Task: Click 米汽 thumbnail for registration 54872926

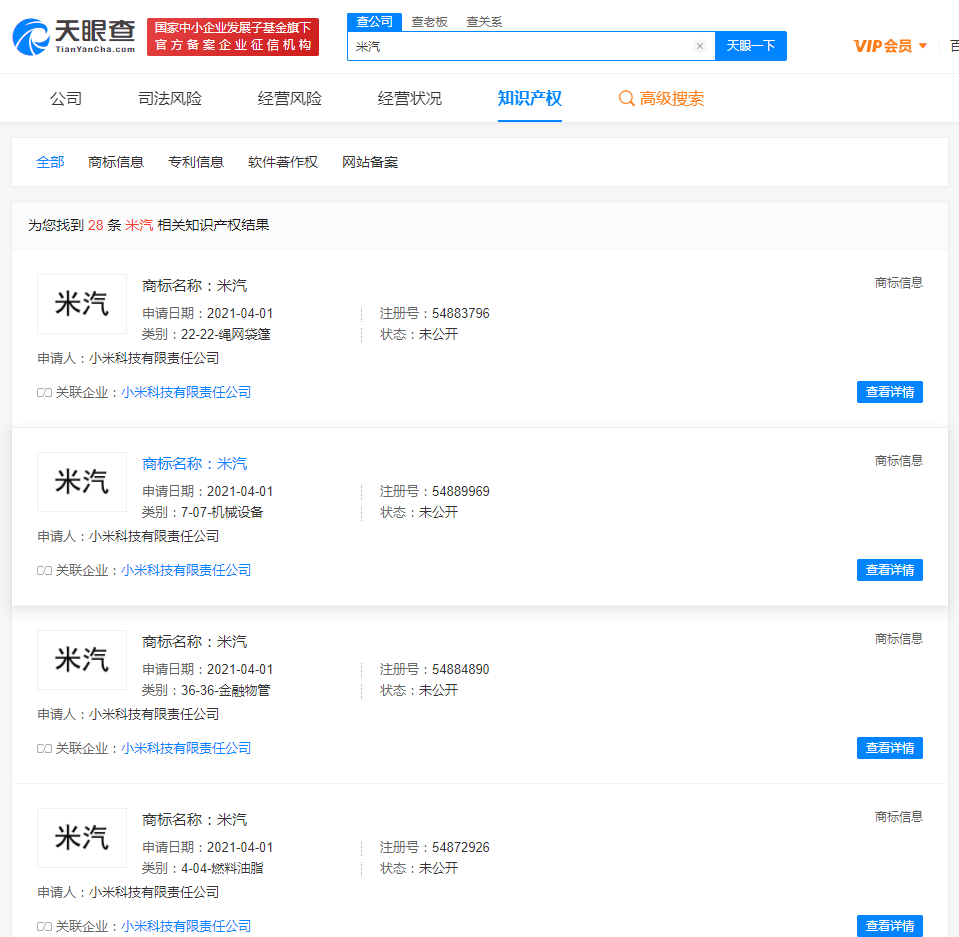Action: click(x=82, y=838)
